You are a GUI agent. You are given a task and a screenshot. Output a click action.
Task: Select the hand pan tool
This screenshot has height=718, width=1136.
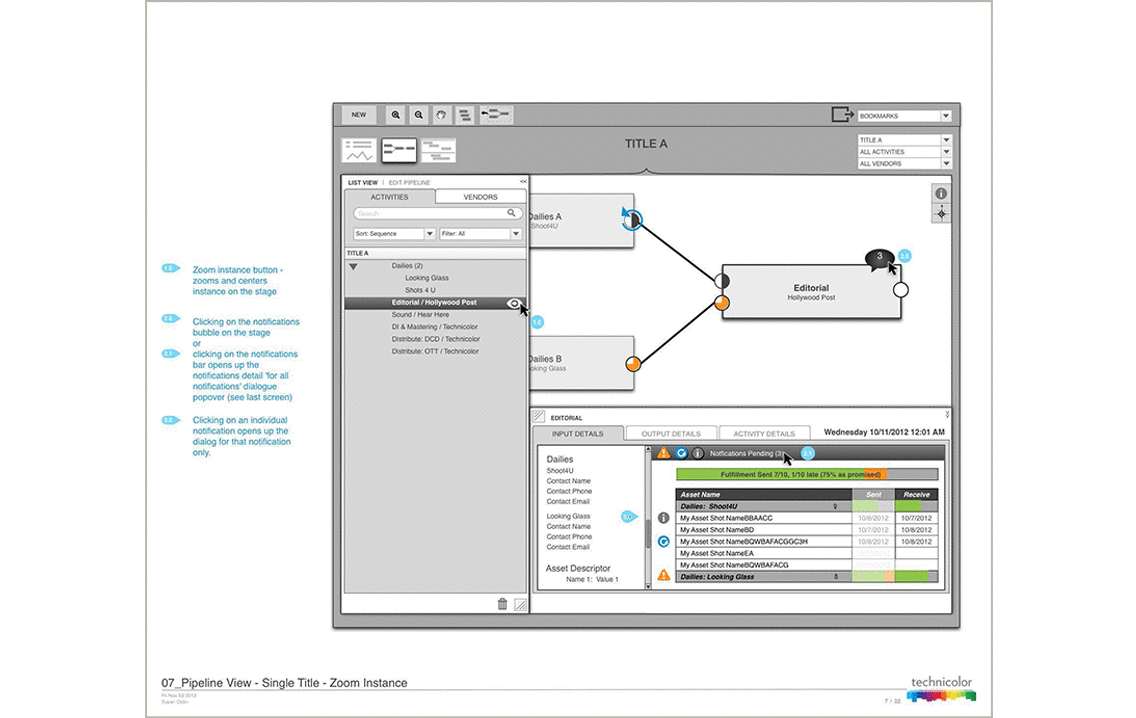point(440,115)
